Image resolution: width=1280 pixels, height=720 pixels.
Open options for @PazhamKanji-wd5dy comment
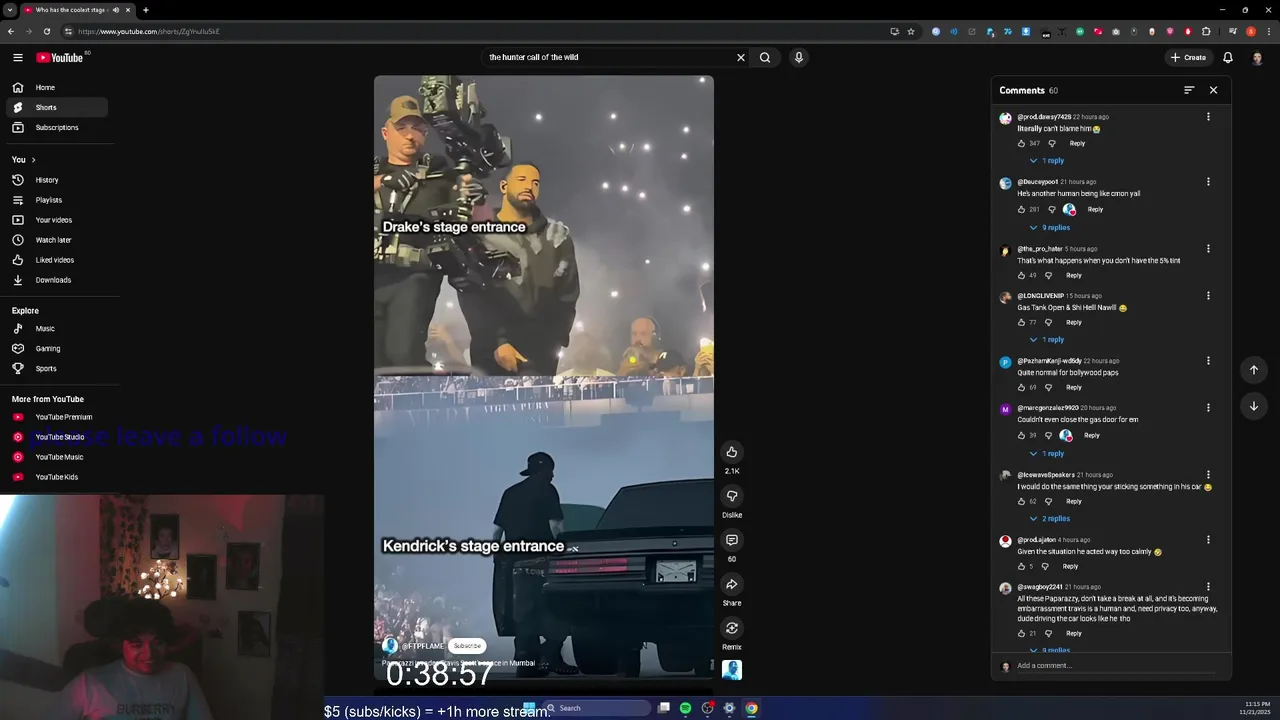point(1208,361)
